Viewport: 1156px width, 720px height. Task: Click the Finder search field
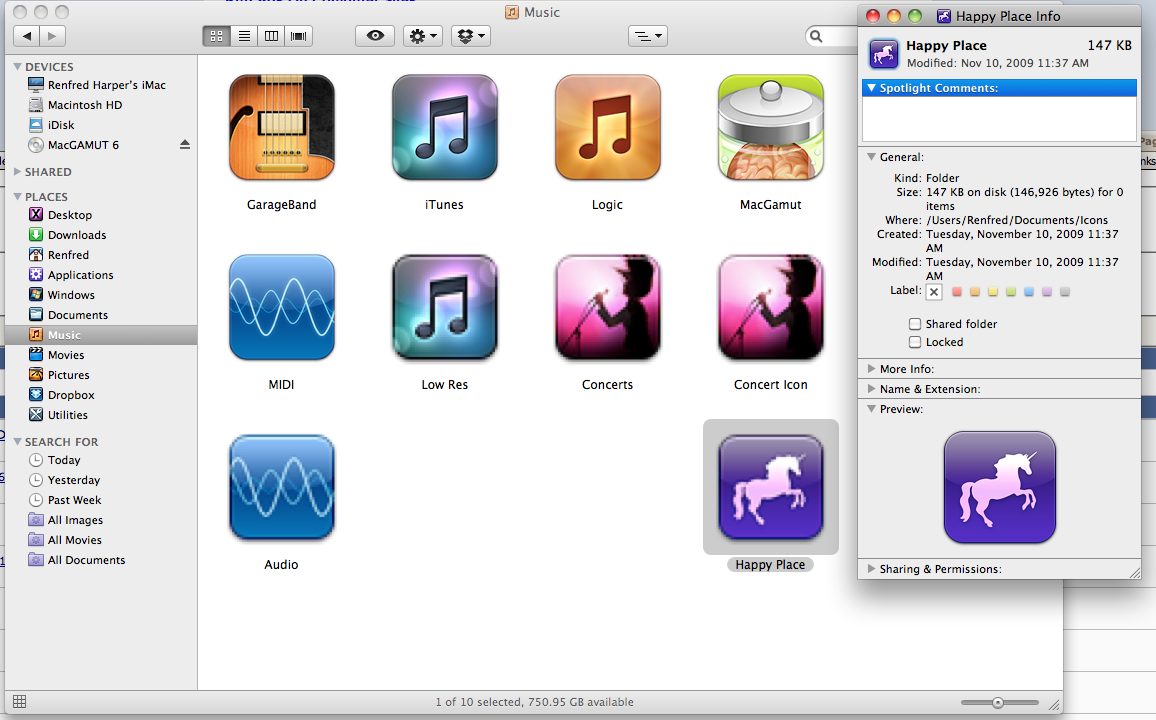[x=832, y=35]
